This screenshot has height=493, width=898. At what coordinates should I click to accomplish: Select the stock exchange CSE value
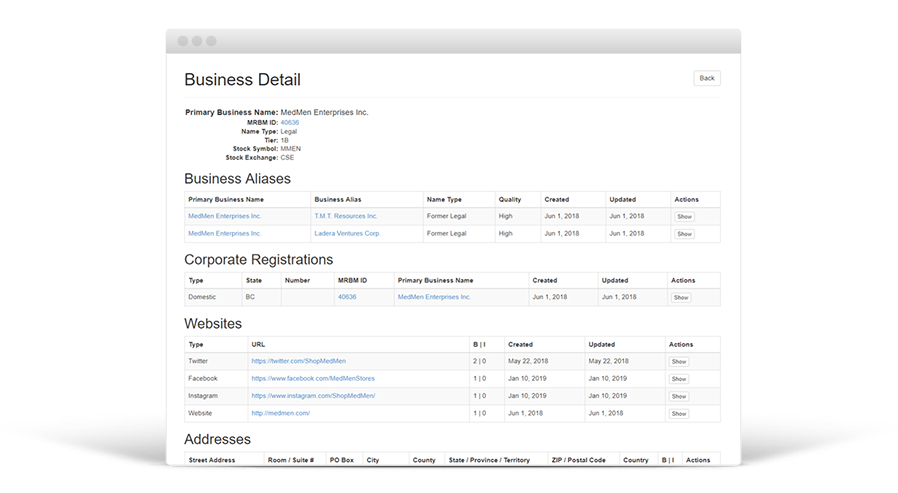pos(287,157)
